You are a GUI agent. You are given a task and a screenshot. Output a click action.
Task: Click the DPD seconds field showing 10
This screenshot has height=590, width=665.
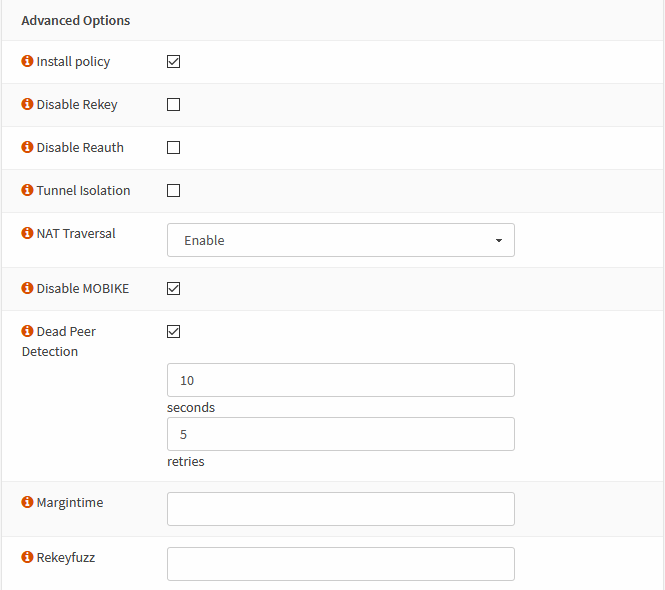(341, 380)
